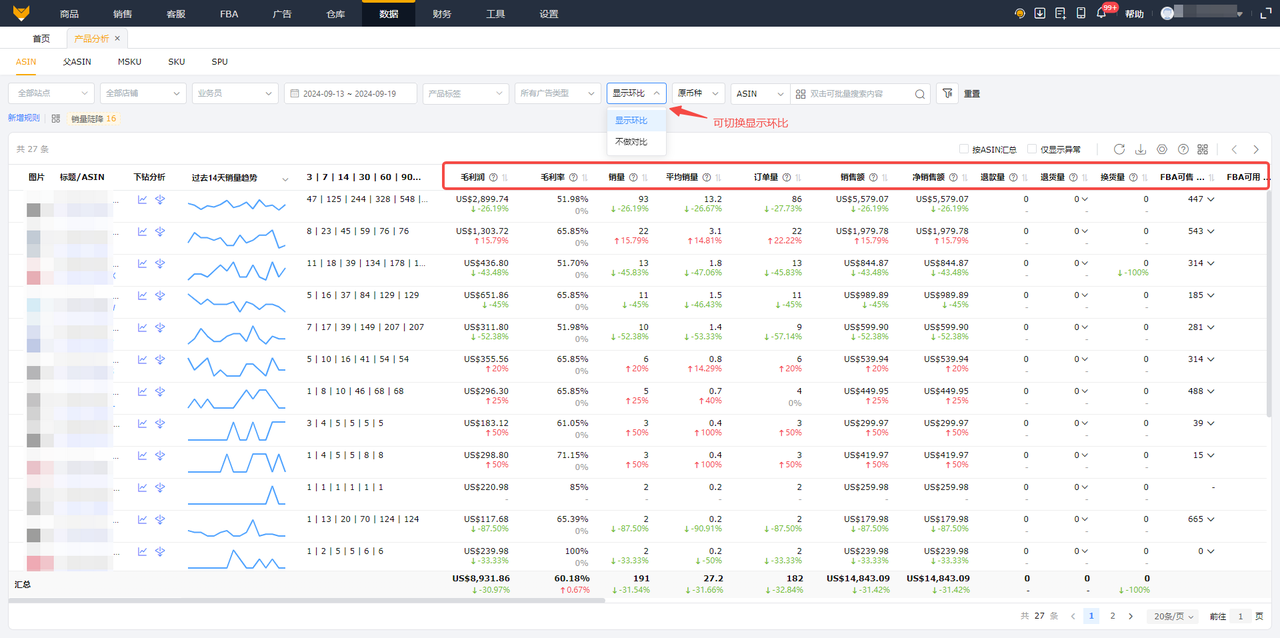Open the mobile phone icon in header
The width and height of the screenshot is (1280, 638).
tap(1081, 14)
